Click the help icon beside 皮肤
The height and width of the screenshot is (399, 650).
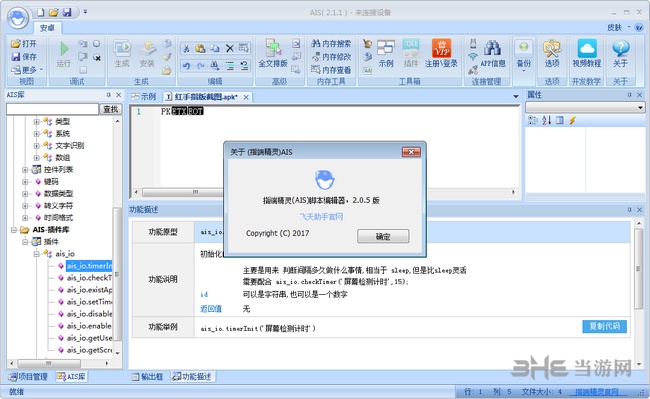639,27
